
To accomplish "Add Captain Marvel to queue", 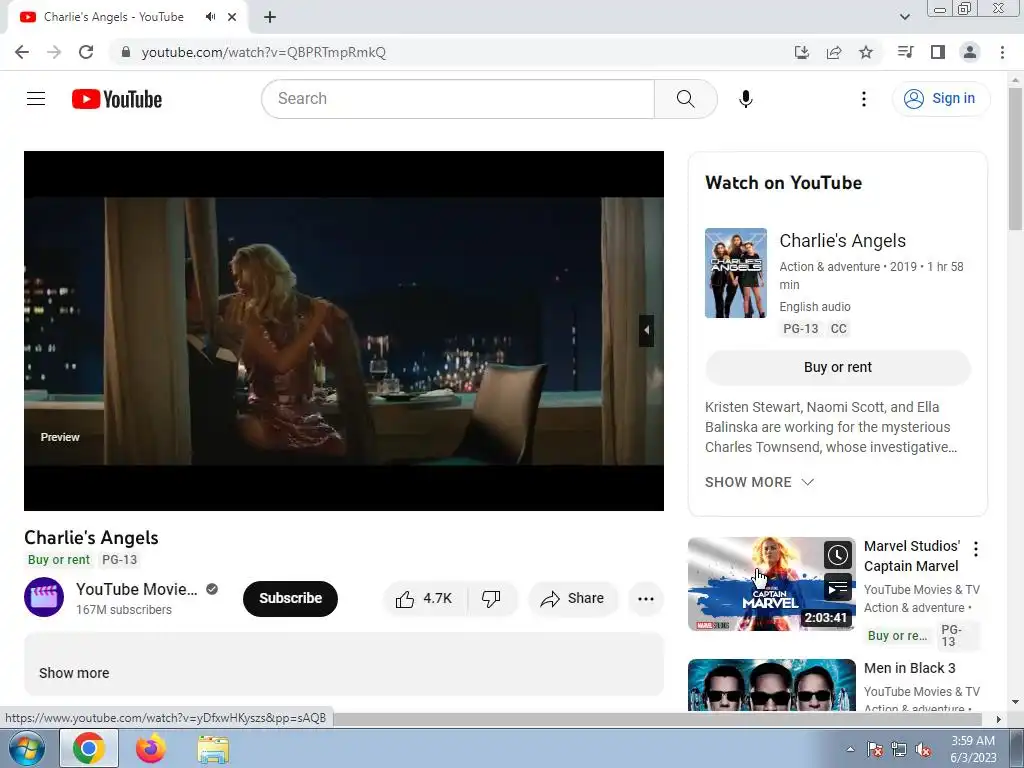I will [838, 588].
